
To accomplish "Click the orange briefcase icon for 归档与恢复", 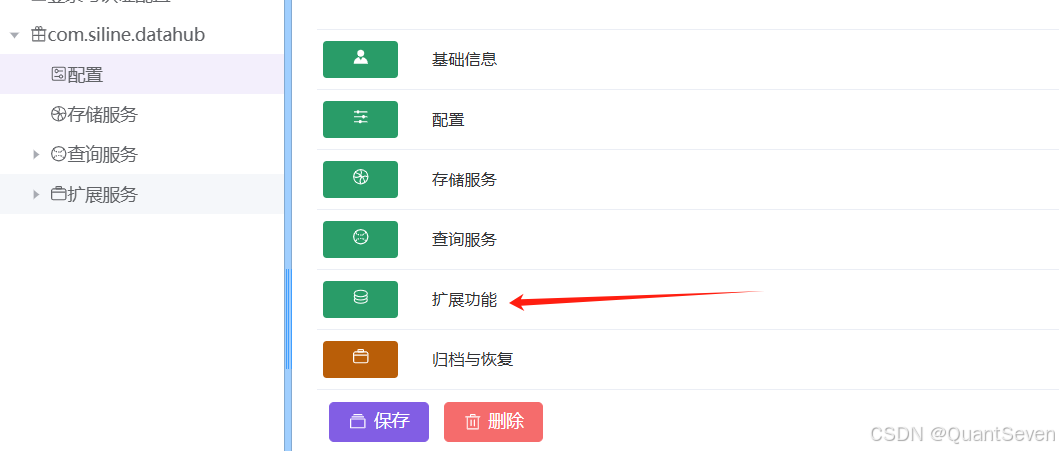I will point(360,359).
